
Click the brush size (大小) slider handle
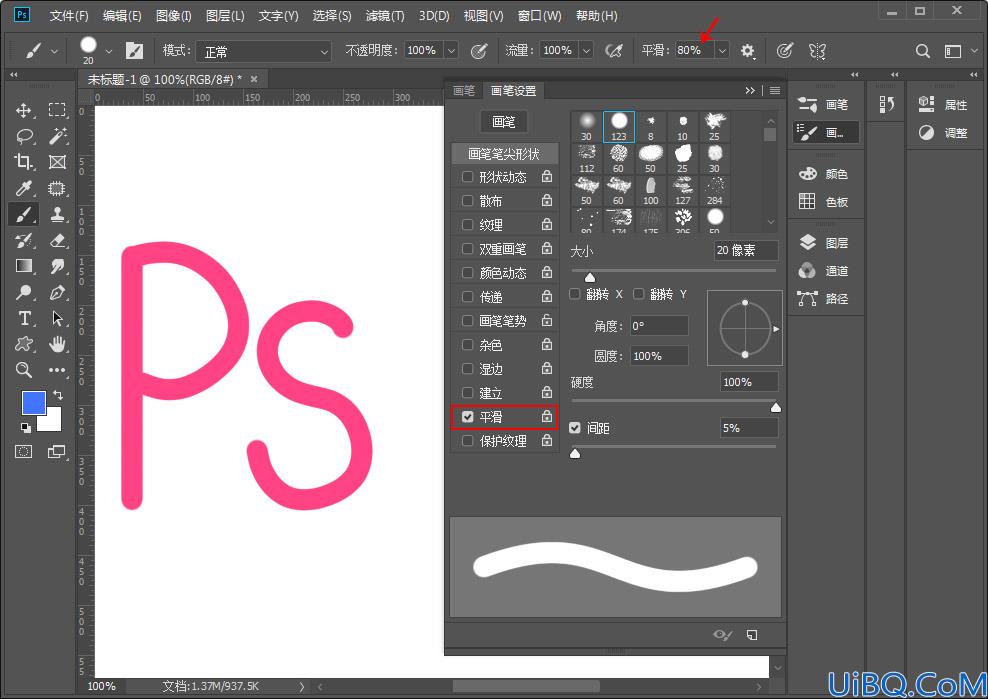[x=590, y=277]
